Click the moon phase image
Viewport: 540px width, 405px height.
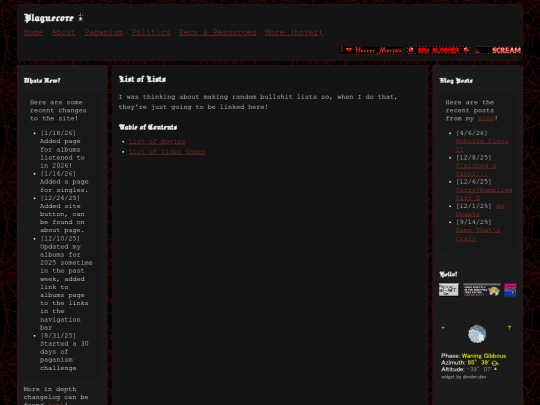477,334
